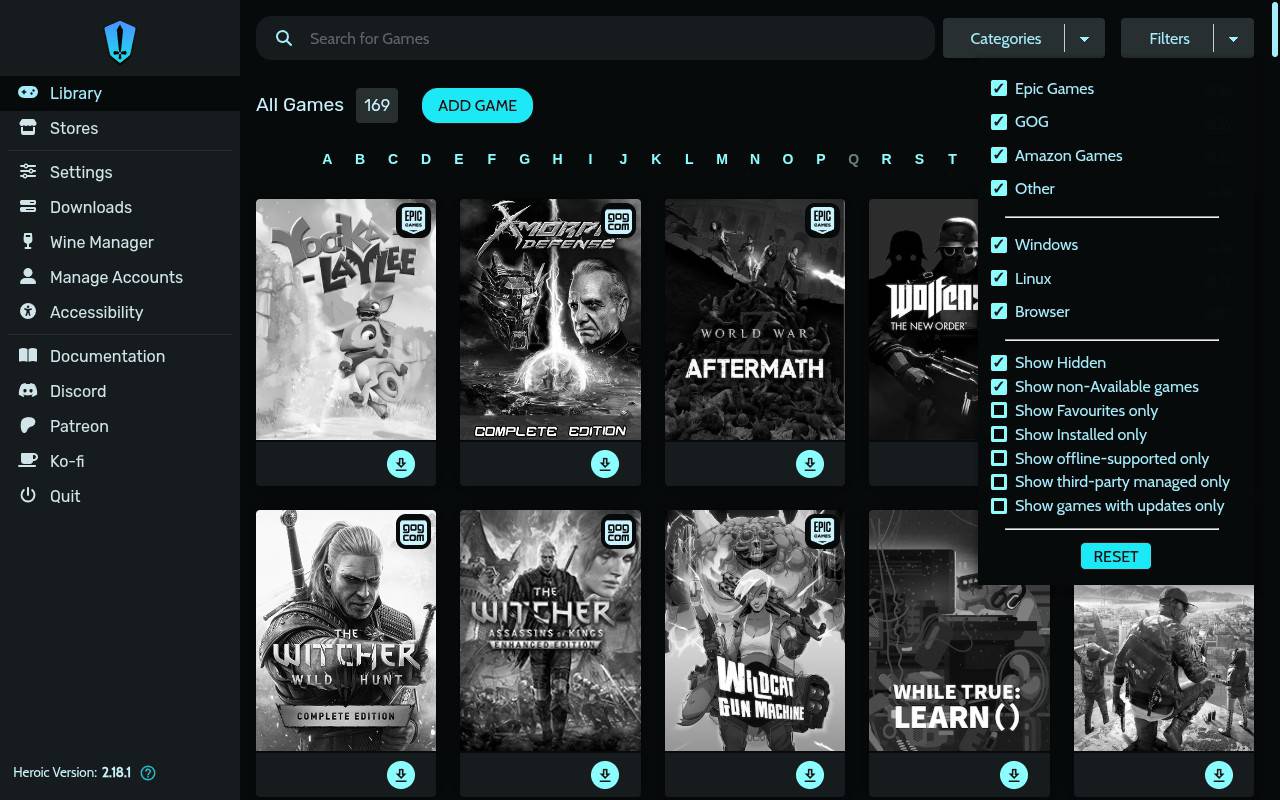Jump to games starting with S

919,159
